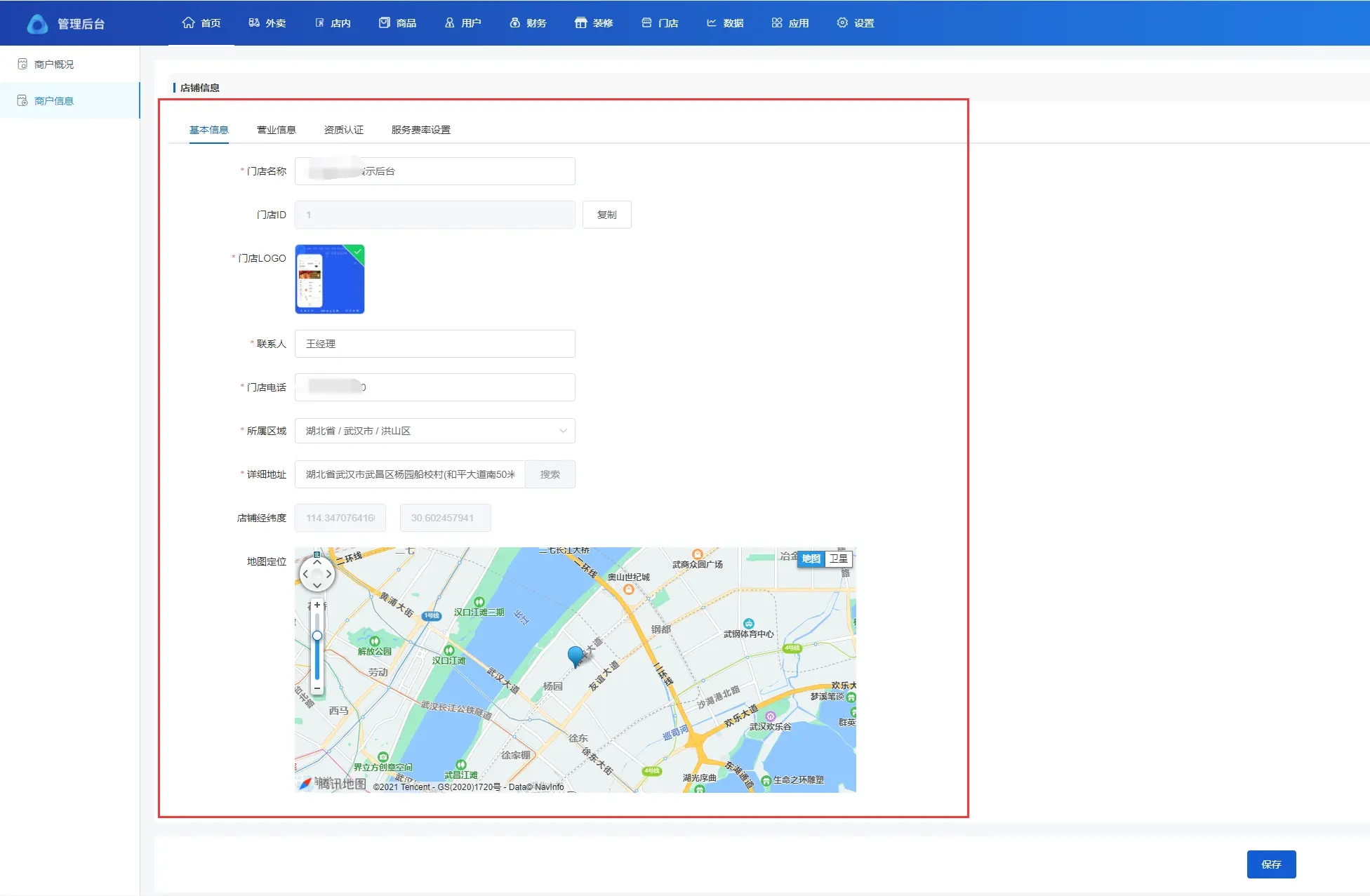Screen dimensions: 1370x896
Task: Click the blue management console logo
Action: click(37, 24)
